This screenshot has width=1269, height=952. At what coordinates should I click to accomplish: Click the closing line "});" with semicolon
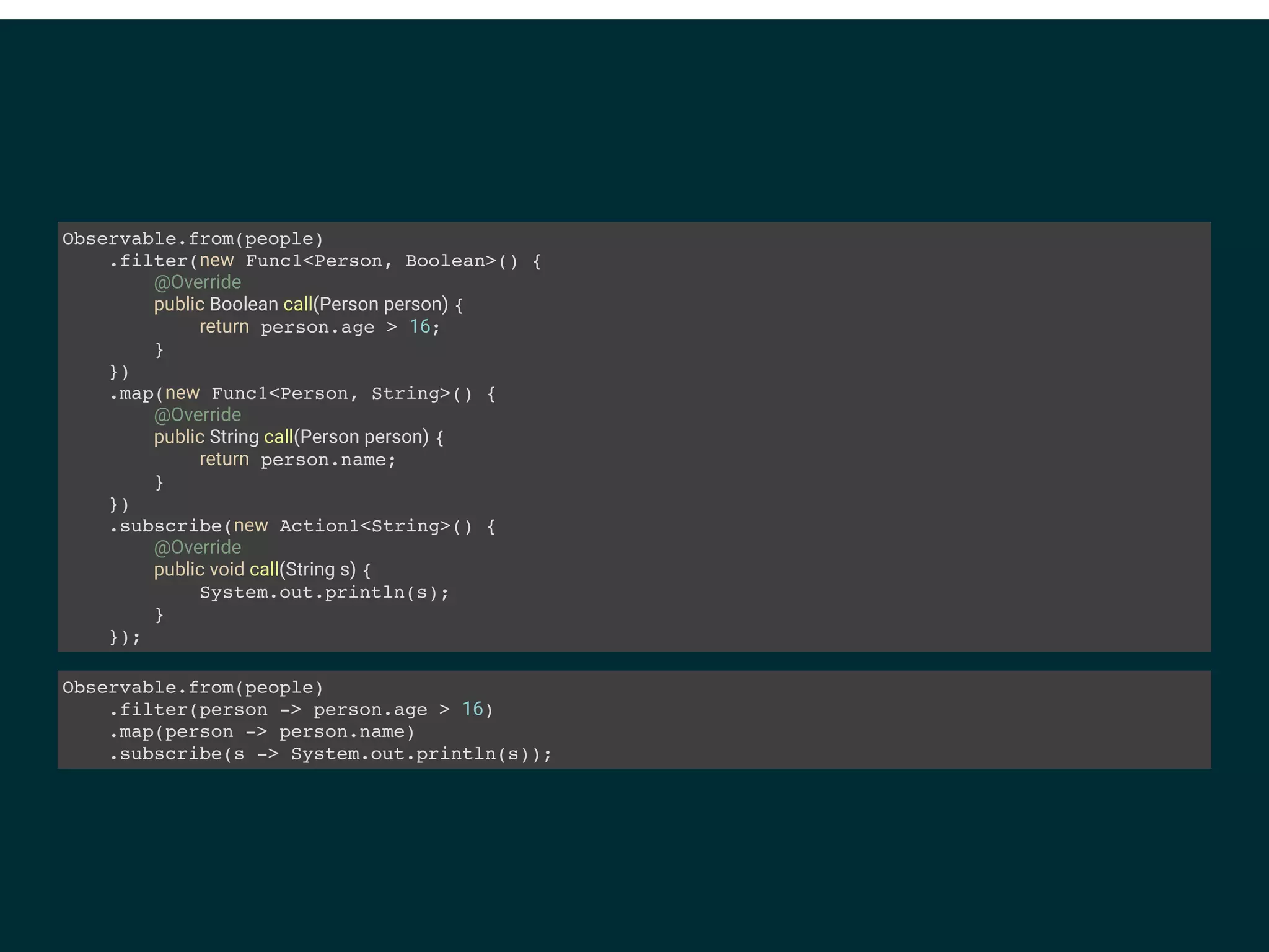[125, 637]
